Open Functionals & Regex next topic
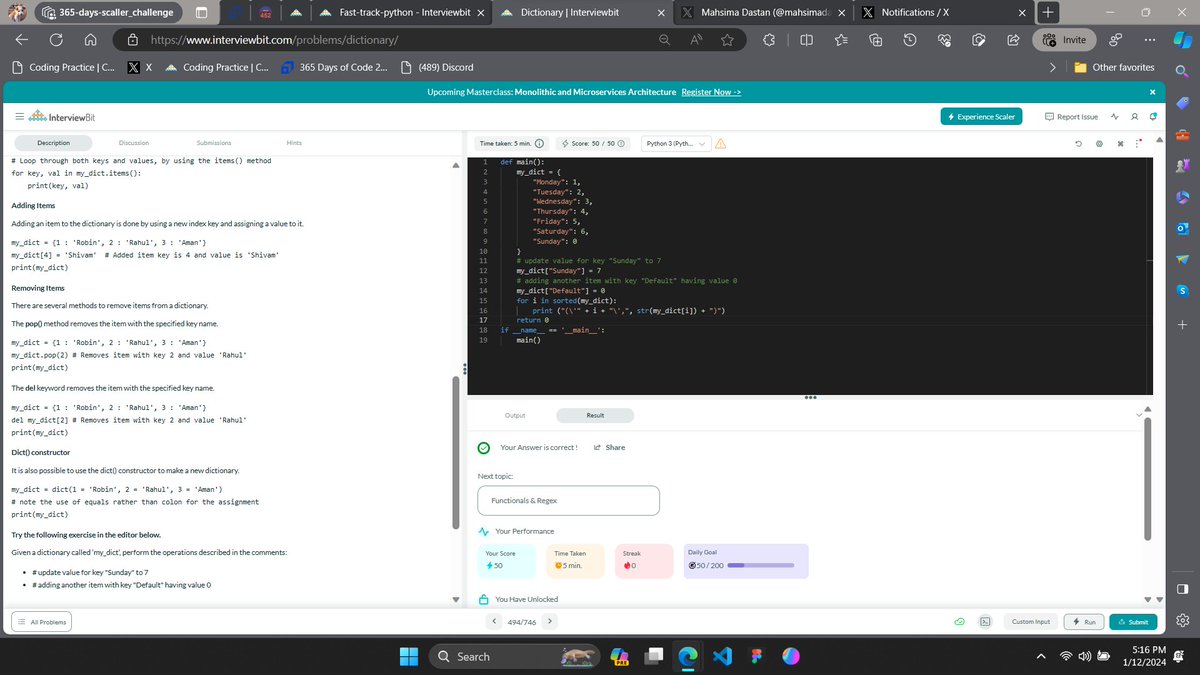The height and width of the screenshot is (675, 1200). pyautogui.click(x=569, y=500)
